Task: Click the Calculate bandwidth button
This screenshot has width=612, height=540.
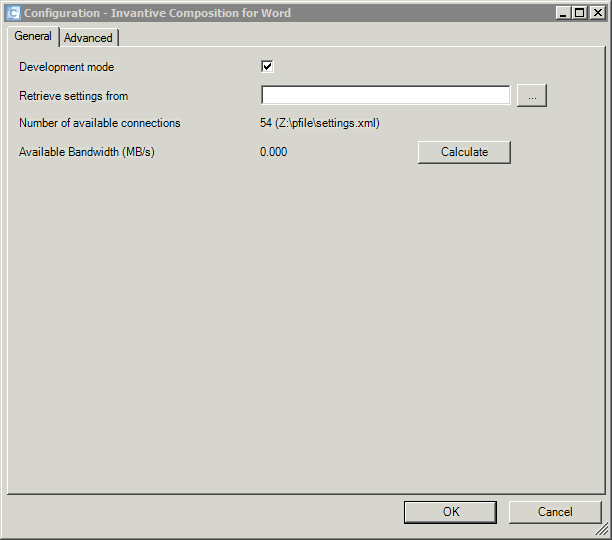Action: tap(464, 152)
